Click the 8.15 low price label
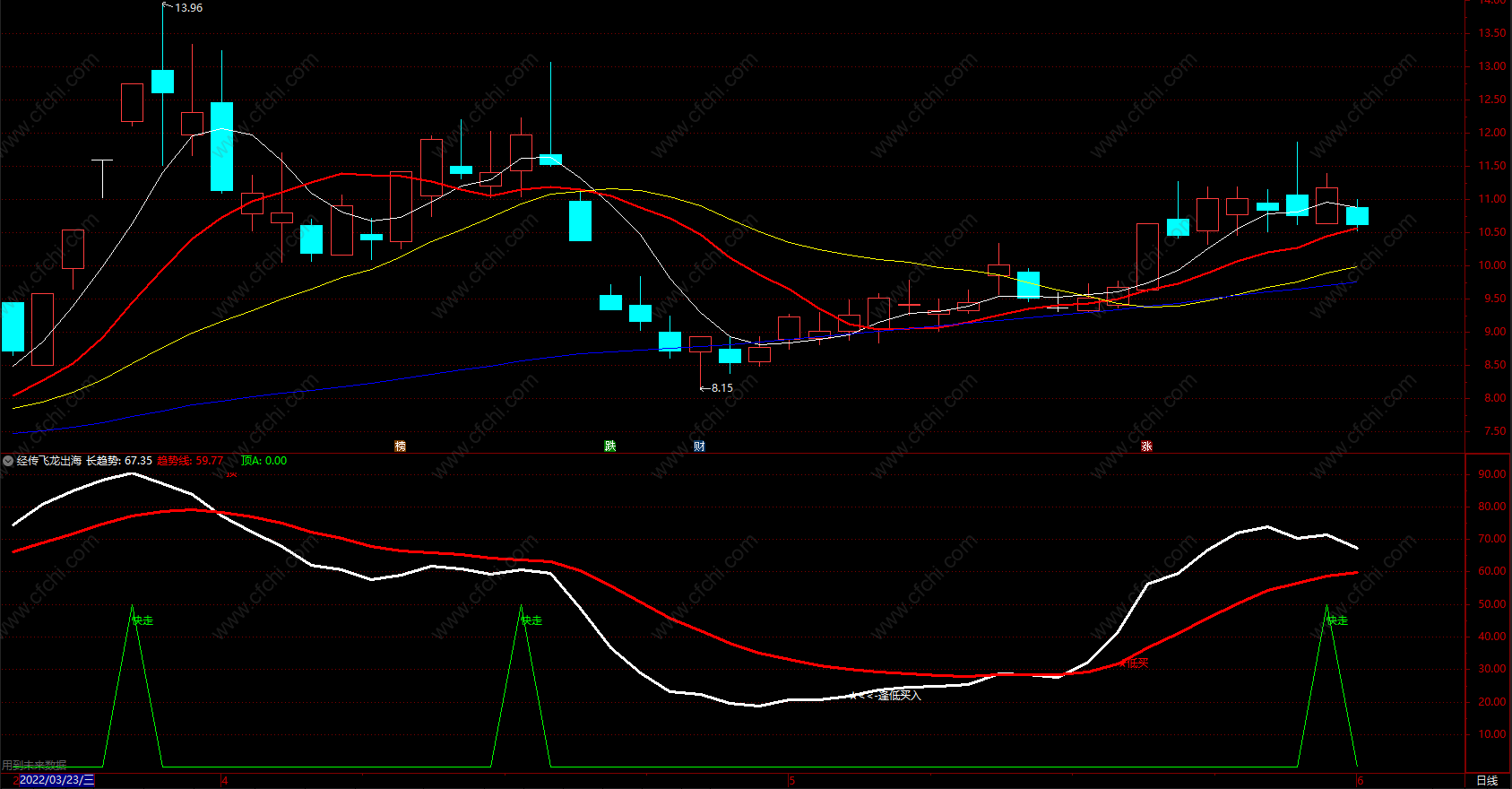The width and height of the screenshot is (1512, 789). pyautogui.click(x=722, y=388)
